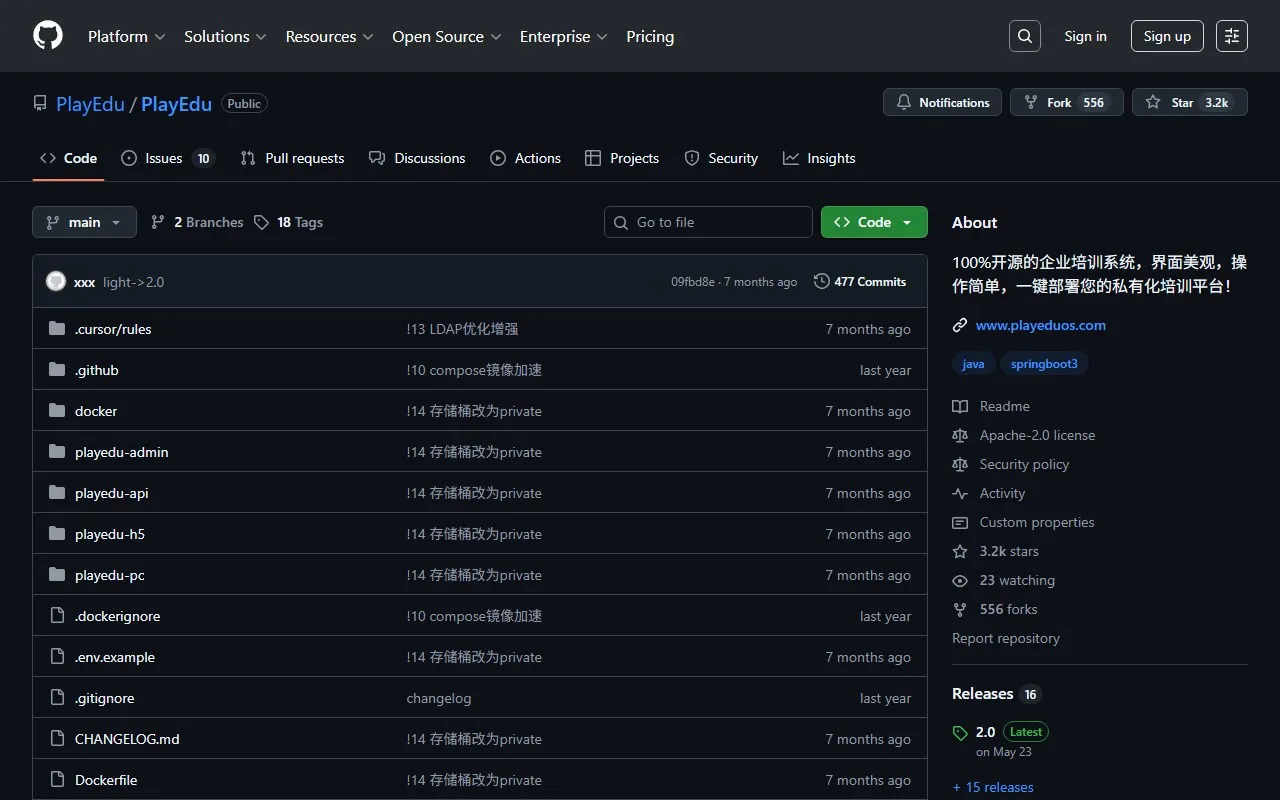Click the Go to file search field
Viewport: 1280px width, 800px height.
tap(708, 222)
